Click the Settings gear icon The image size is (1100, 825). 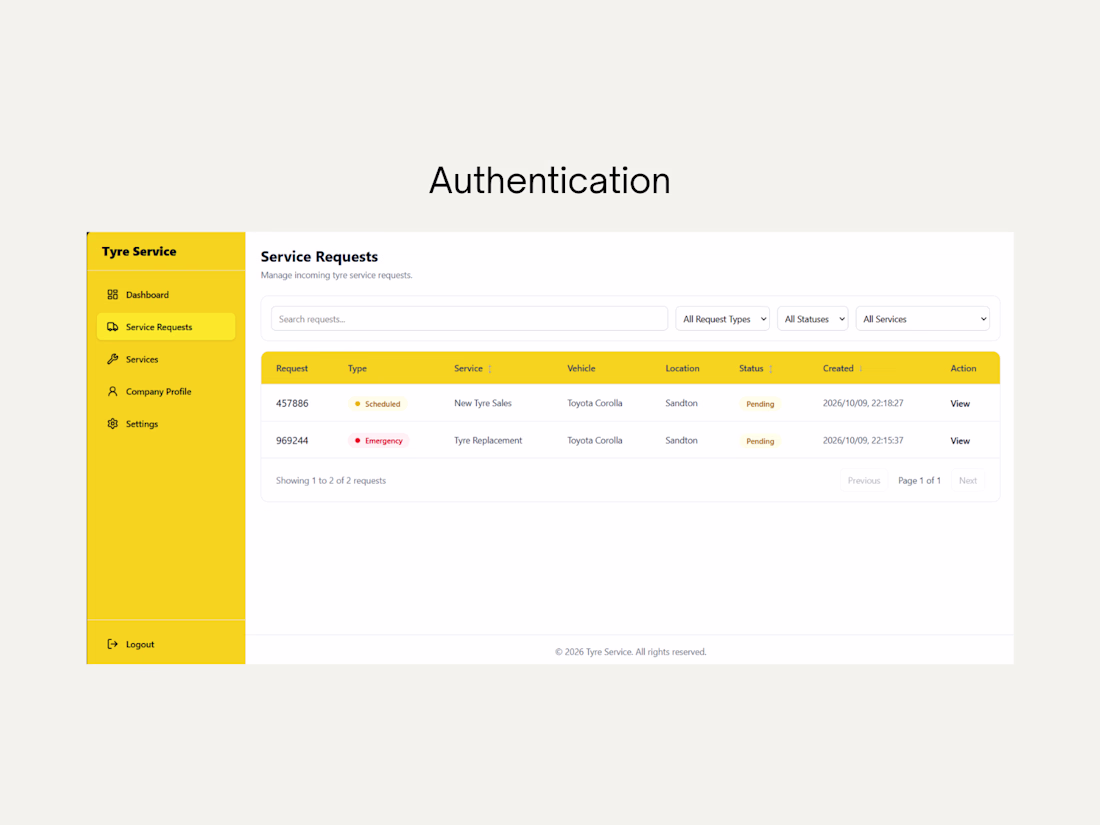coord(112,424)
